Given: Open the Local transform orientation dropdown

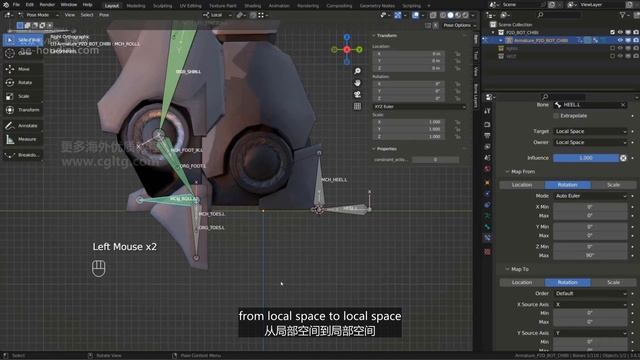Looking at the screenshot, I should pyautogui.click(x=217, y=15).
